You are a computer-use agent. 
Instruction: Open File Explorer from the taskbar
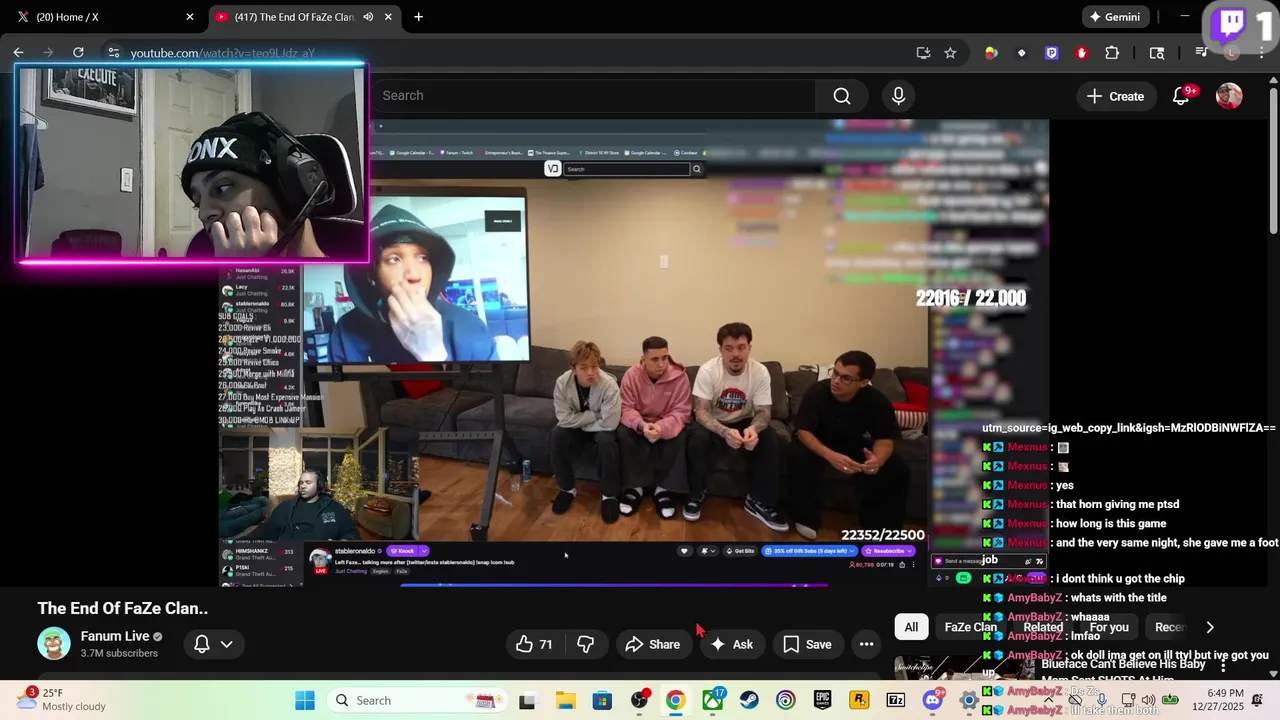(565, 701)
